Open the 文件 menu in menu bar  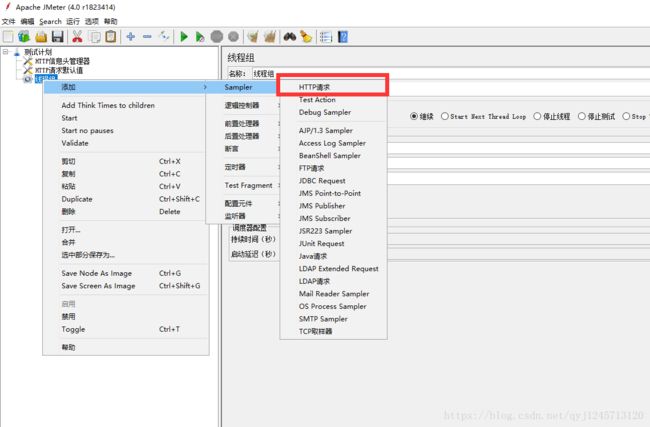(8, 21)
